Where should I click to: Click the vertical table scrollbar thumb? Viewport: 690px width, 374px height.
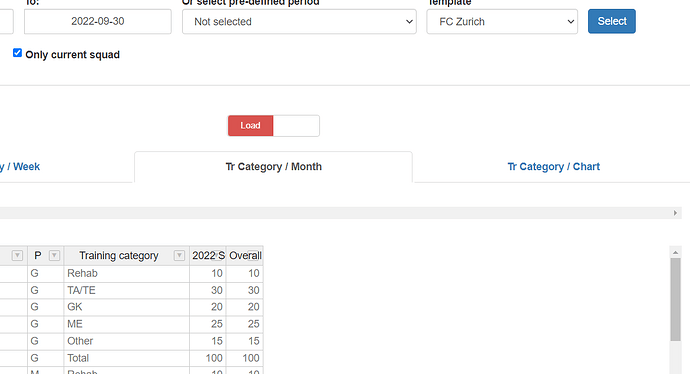pos(675,299)
